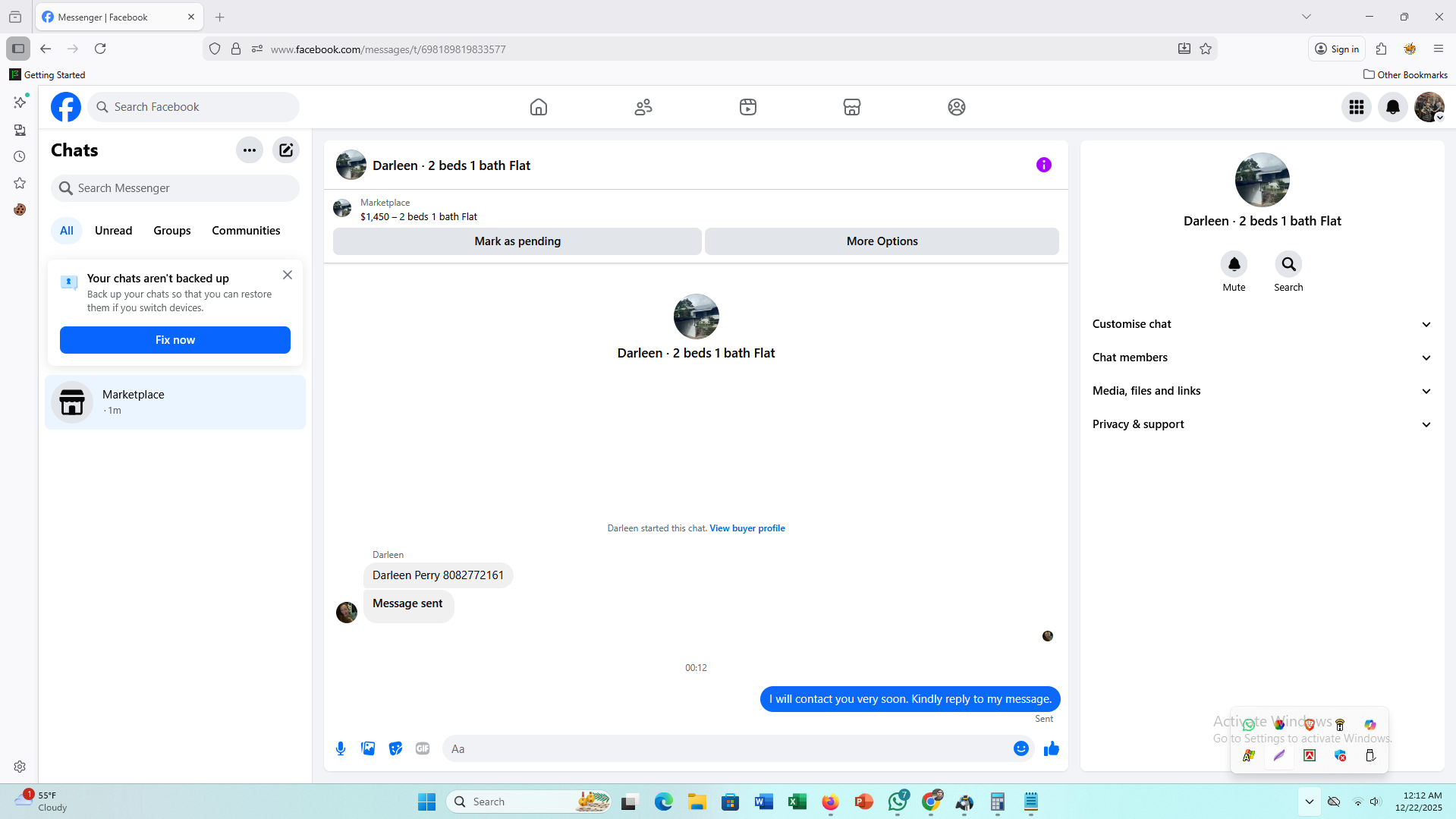Viewport: 1456px width, 819px height.
Task: Click the Windows Start button
Action: pos(426,802)
